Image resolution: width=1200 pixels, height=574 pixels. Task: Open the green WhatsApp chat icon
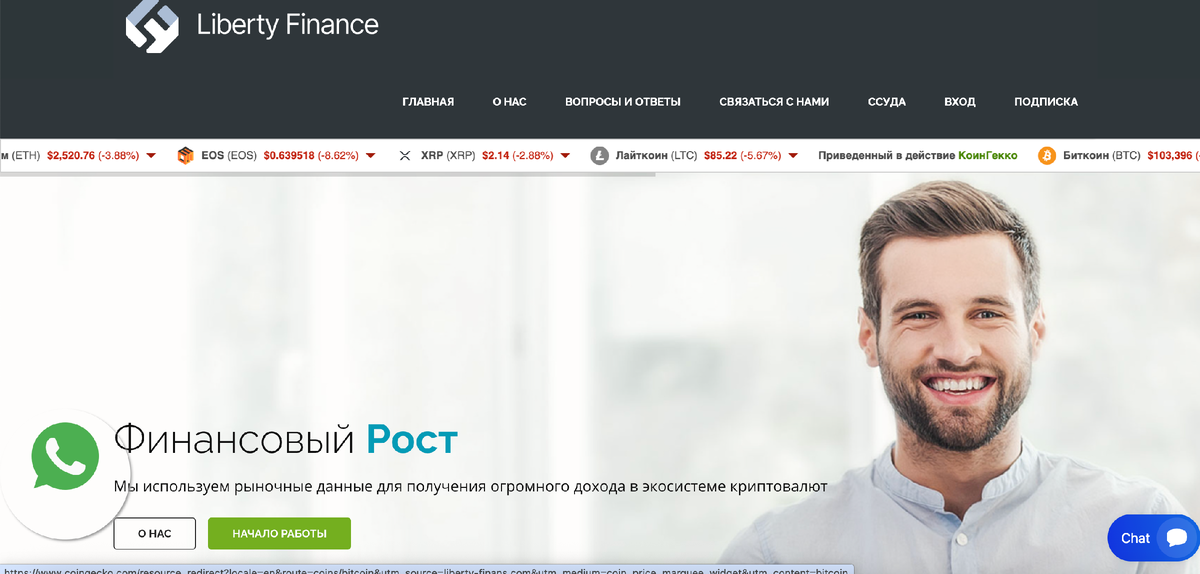click(x=66, y=456)
